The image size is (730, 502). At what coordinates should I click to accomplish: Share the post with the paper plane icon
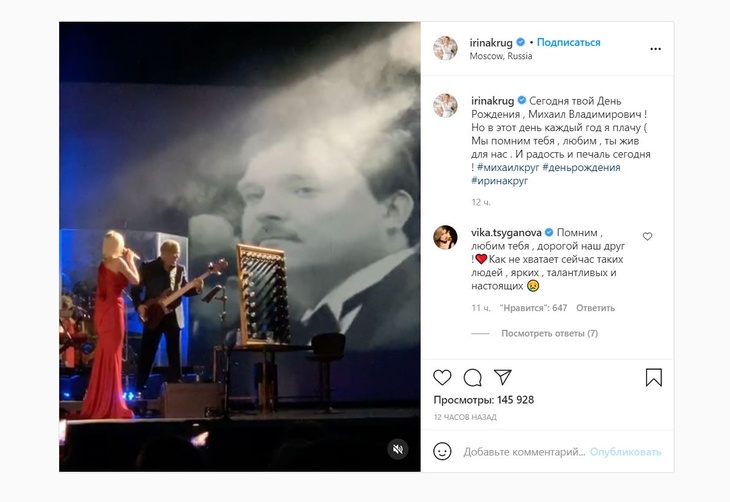pos(503,377)
